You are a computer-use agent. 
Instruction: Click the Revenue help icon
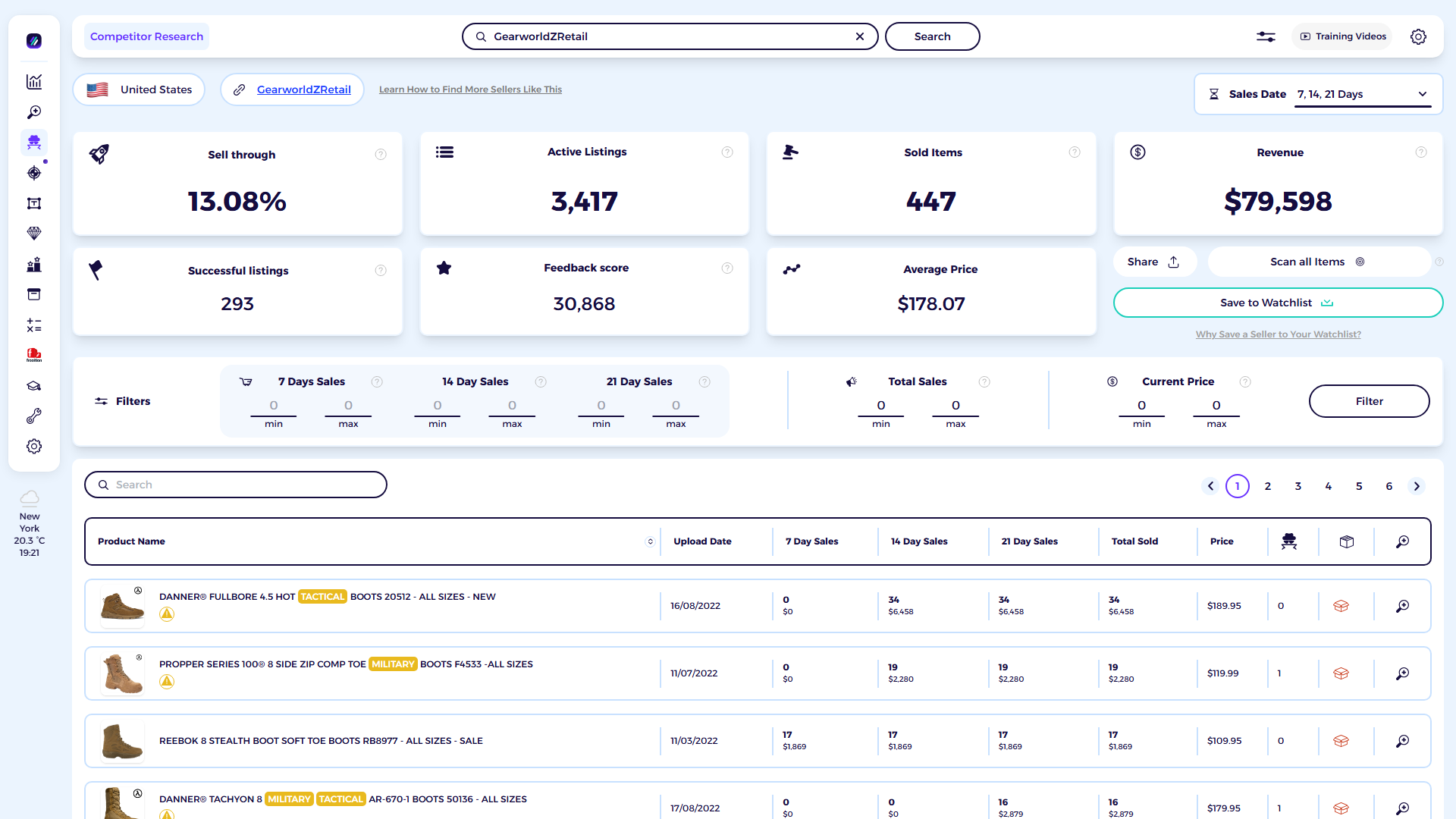tap(1421, 152)
